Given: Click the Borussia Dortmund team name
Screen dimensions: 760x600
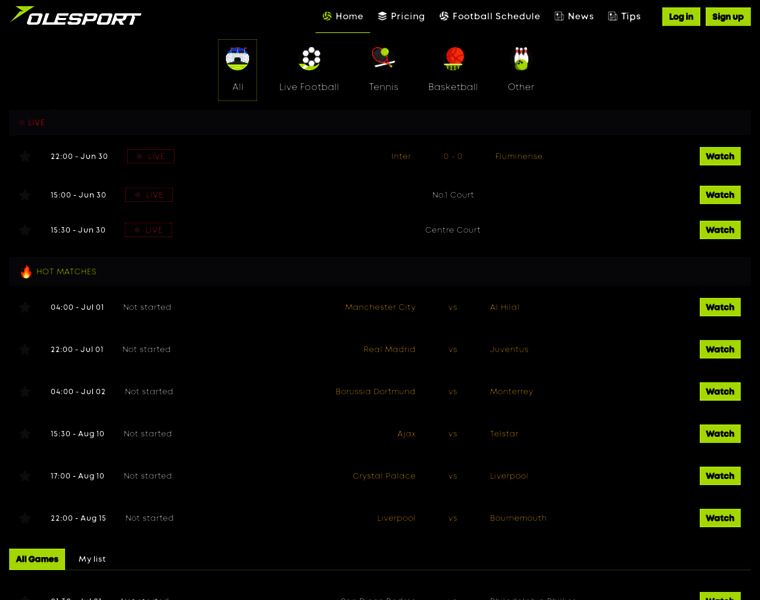Looking at the screenshot, I should tap(375, 392).
